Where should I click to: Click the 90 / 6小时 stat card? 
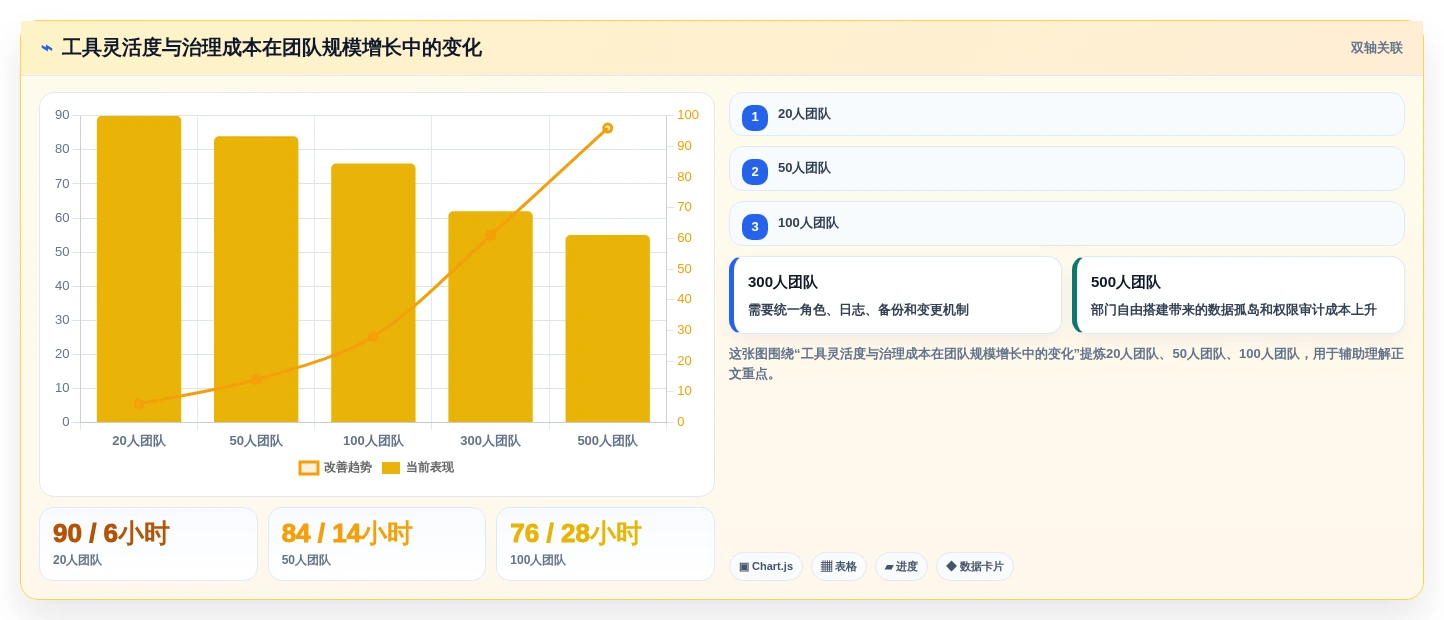[x=148, y=544]
